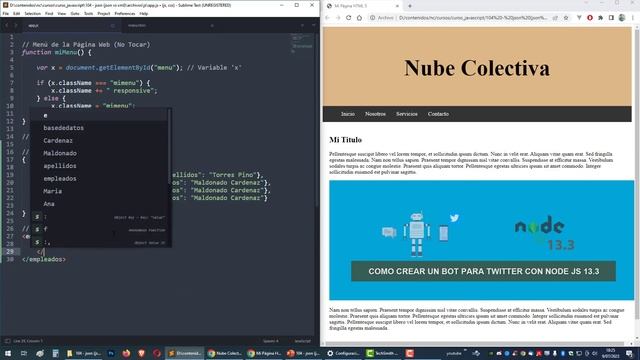The image size is (640, 360).
Task: Choose 'apellidos' autocomplete suggestion
Action: click(100, 166)
